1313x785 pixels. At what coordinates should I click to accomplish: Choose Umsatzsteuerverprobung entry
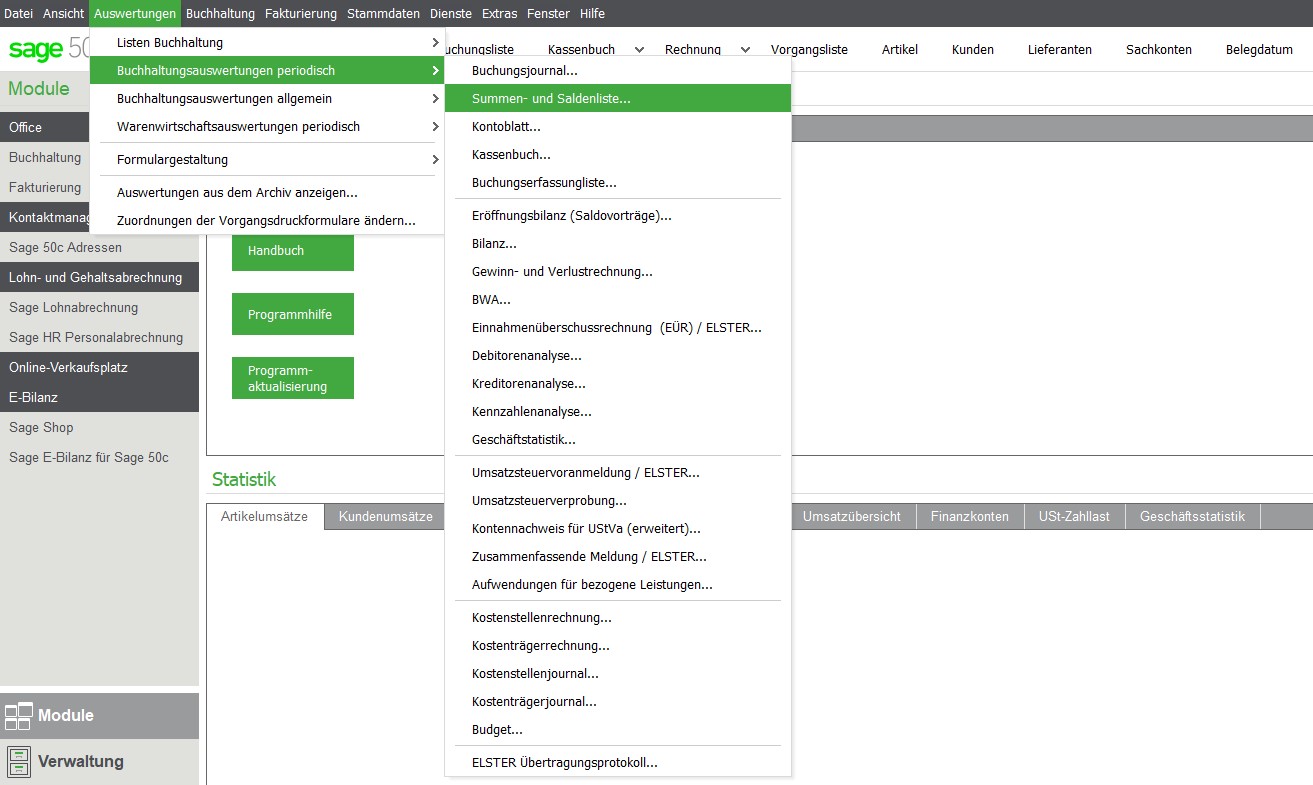[618, 500]
